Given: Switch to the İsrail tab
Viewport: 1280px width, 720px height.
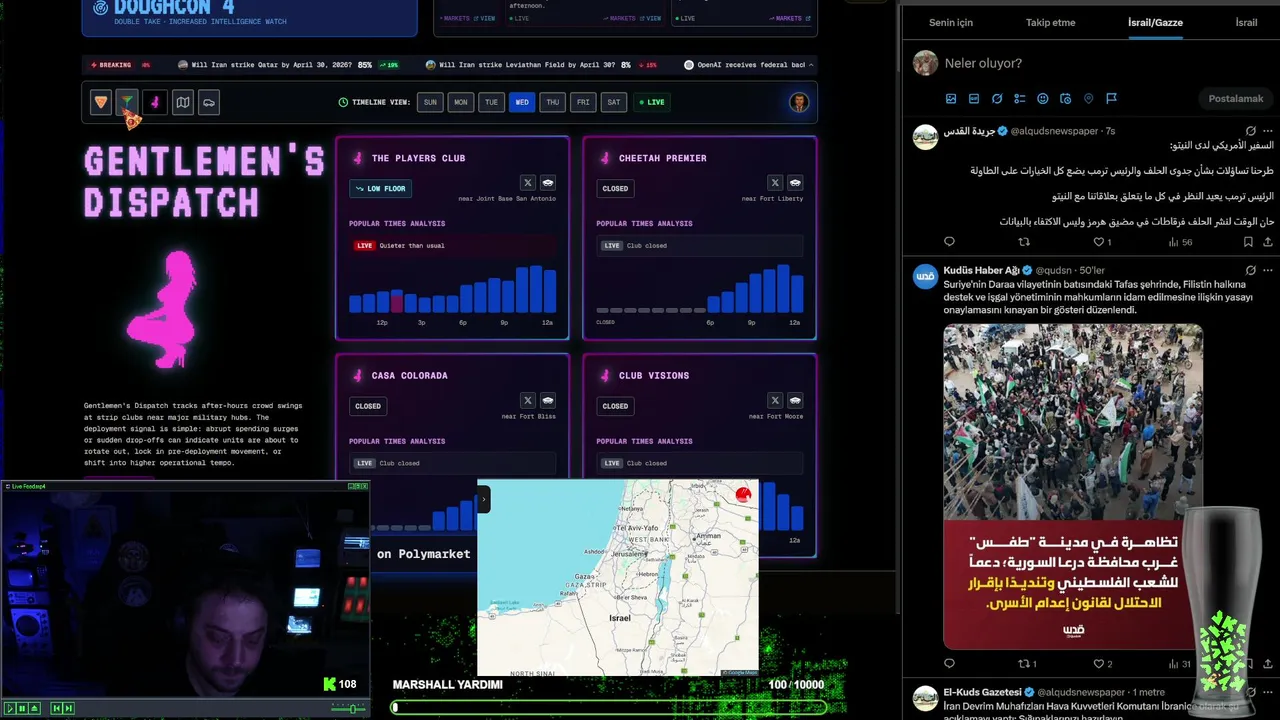Looking at the screenshot, I should click(1246, 22).
